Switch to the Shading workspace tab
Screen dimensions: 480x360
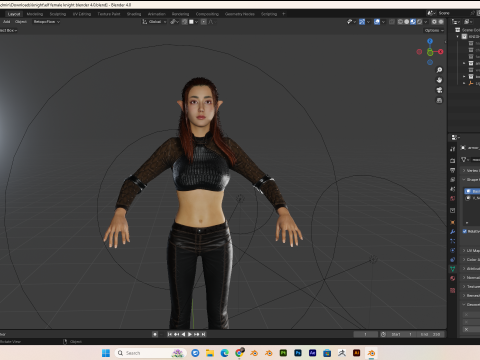coord(134,14)
